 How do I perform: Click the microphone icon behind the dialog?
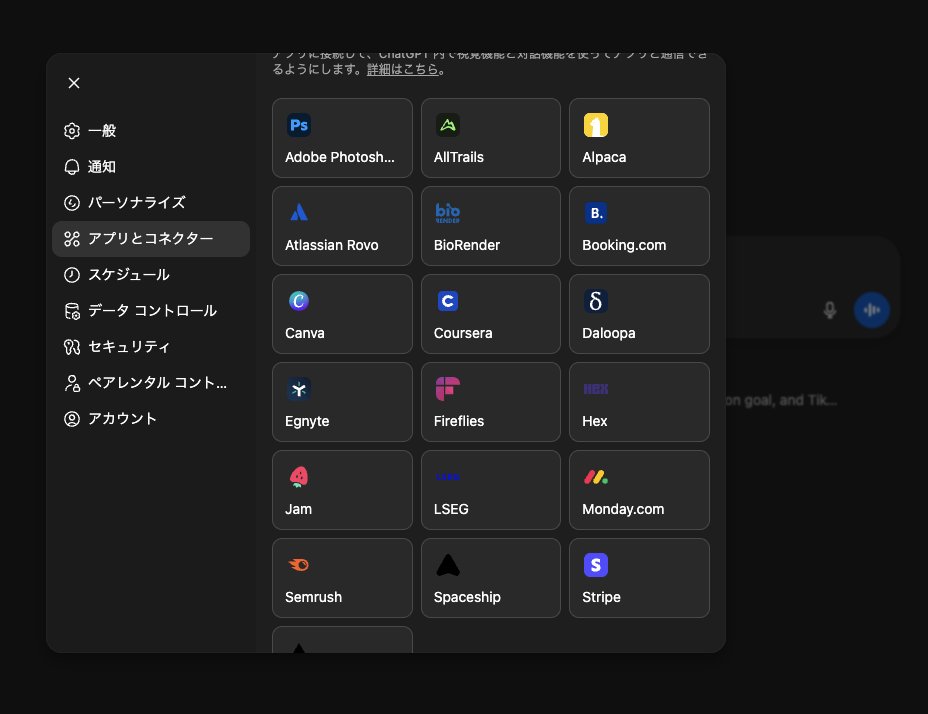tap(830, 310)
